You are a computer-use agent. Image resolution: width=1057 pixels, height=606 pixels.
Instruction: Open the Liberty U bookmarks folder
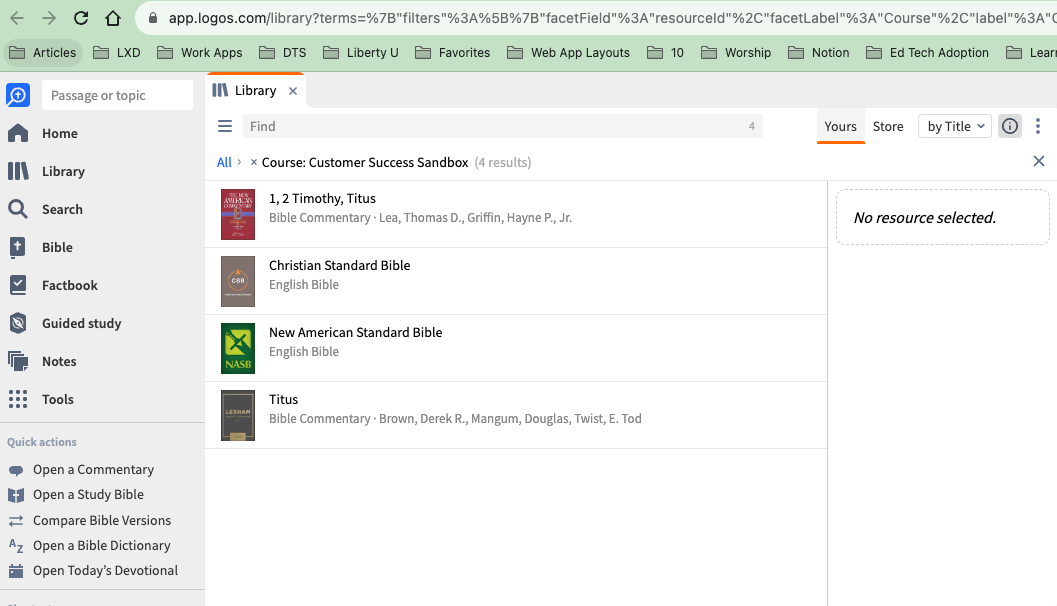pyautogui.click(x=361, y=53)
